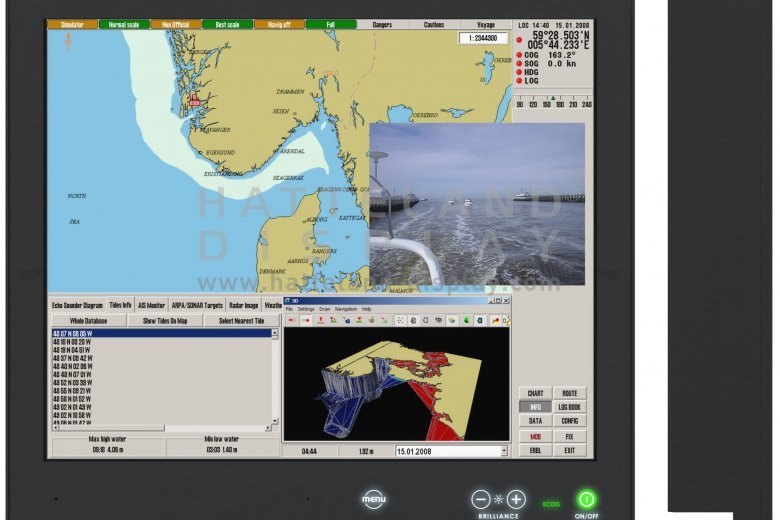Click the north arrow compass icon on the chart
The width and height of the screenshot is (780, 520).
[x=68, y=41]
